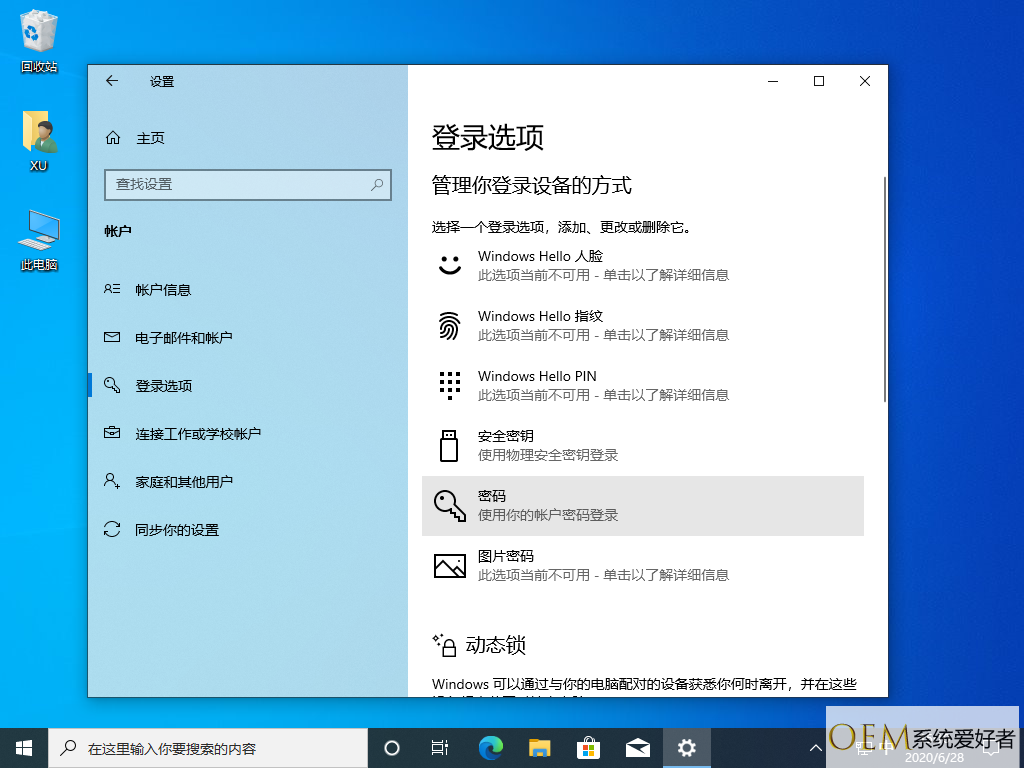Expand 图片密码 option
1024x768 pixels.
[643, 566]
